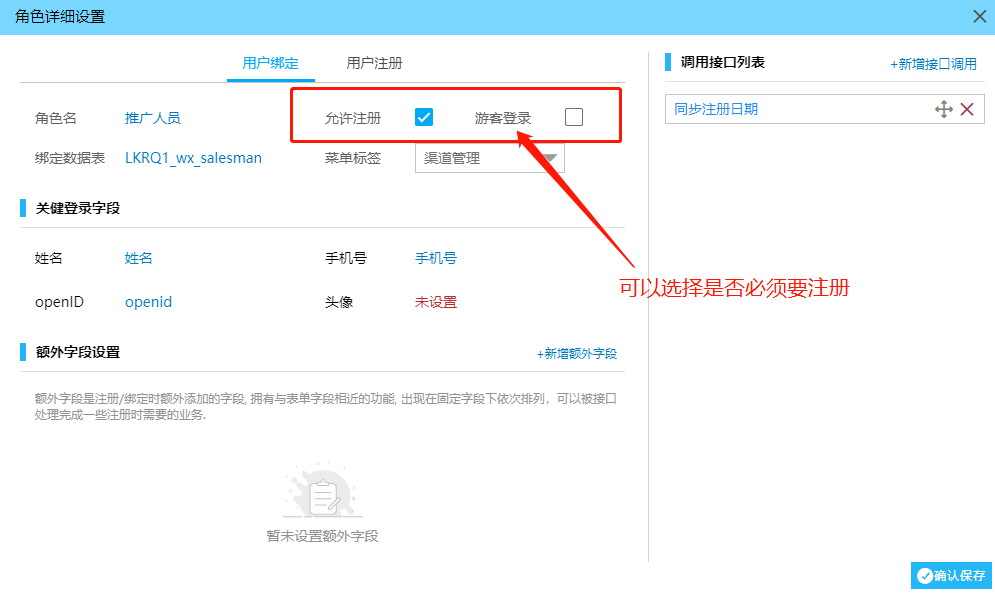Close the 角色详细设置 dialog
The image size is (995, 594).
click(980, 16)
